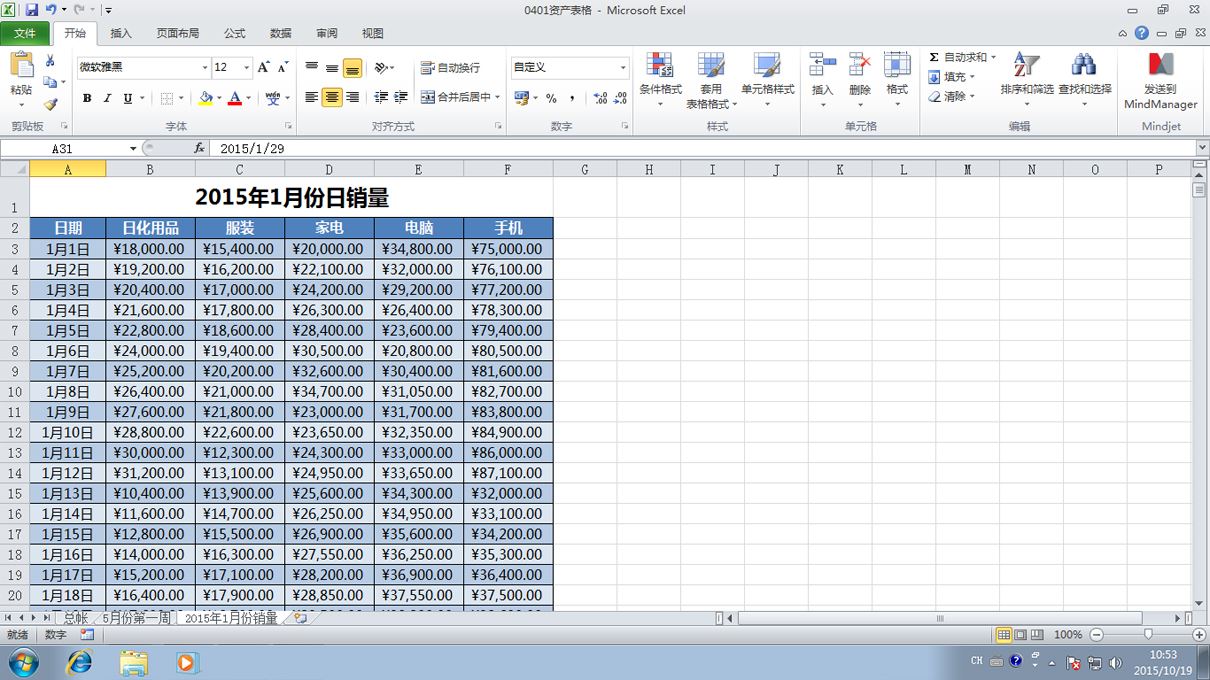Toggle Underline formatting

coord(127,98)
